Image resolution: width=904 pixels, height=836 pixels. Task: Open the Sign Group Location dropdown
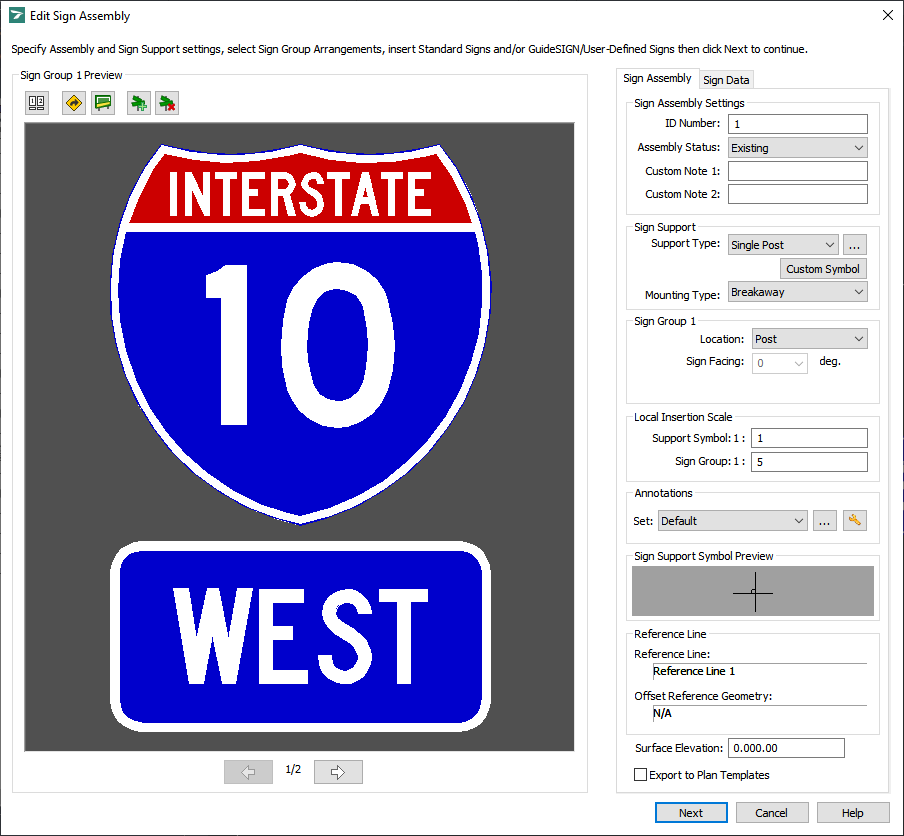[x=809, y=339]
